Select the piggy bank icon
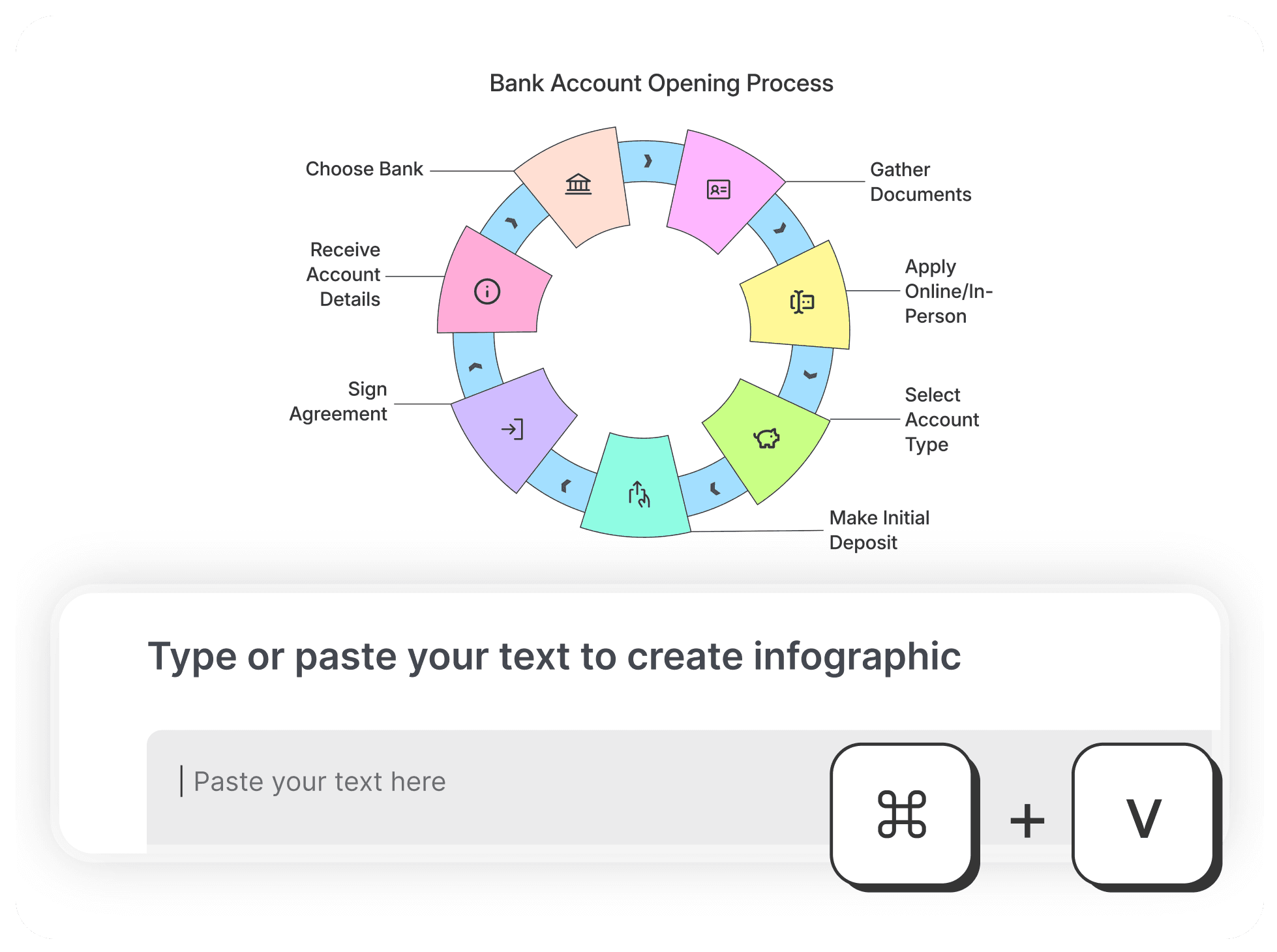 pos(767,438)
